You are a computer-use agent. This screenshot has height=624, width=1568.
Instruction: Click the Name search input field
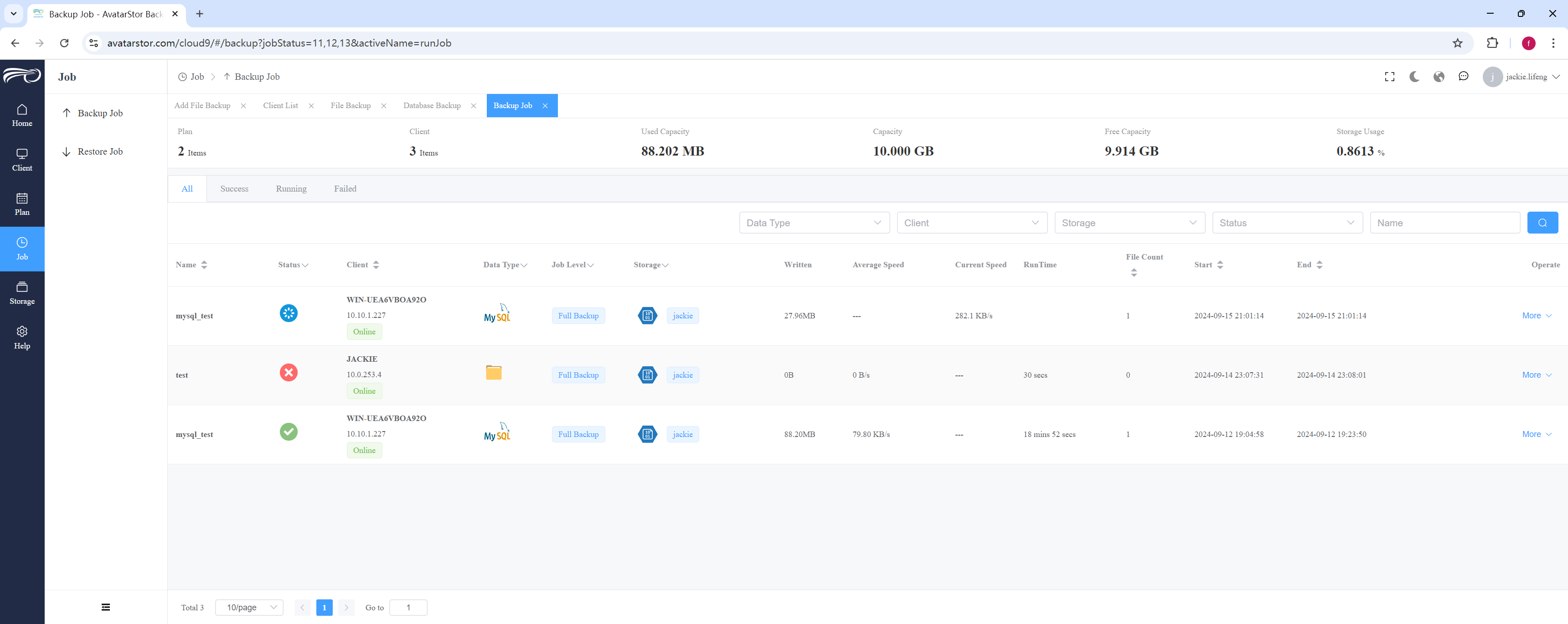pyautogui.click(x=1444, y=223)
